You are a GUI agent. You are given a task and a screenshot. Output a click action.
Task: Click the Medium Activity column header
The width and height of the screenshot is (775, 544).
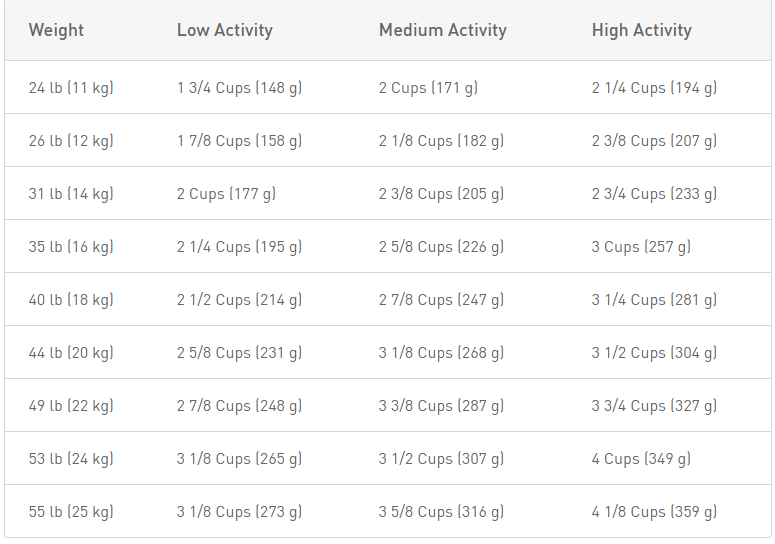click(443, 30)
